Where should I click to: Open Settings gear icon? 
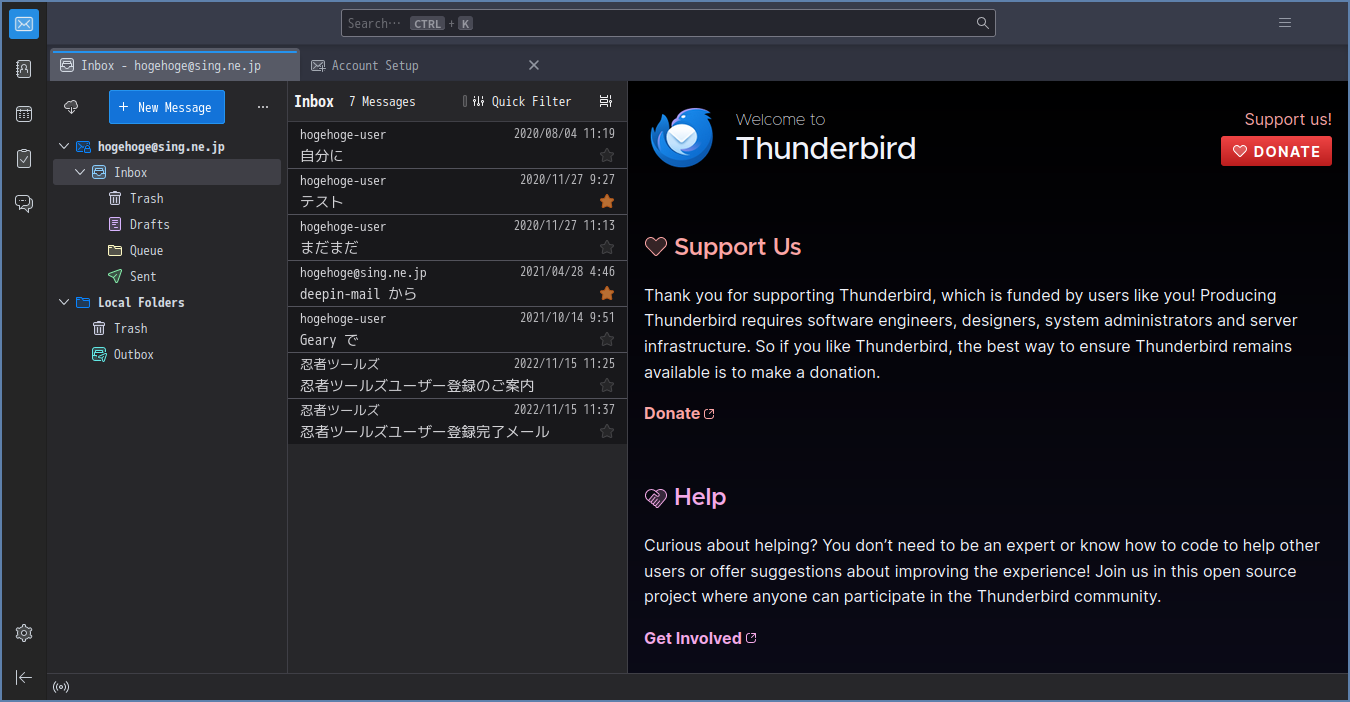(24, 633)
